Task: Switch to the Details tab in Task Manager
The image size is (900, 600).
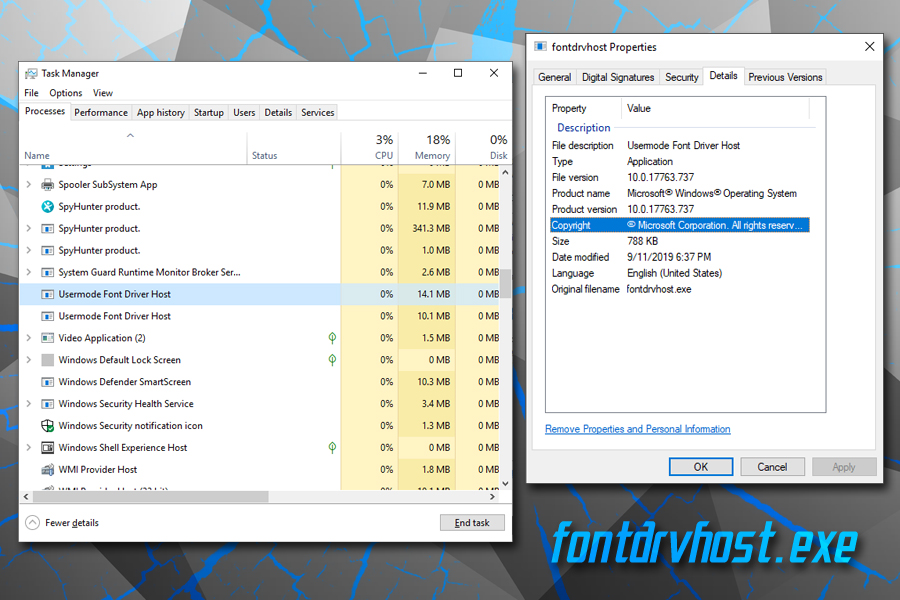Action: (278, 113)
